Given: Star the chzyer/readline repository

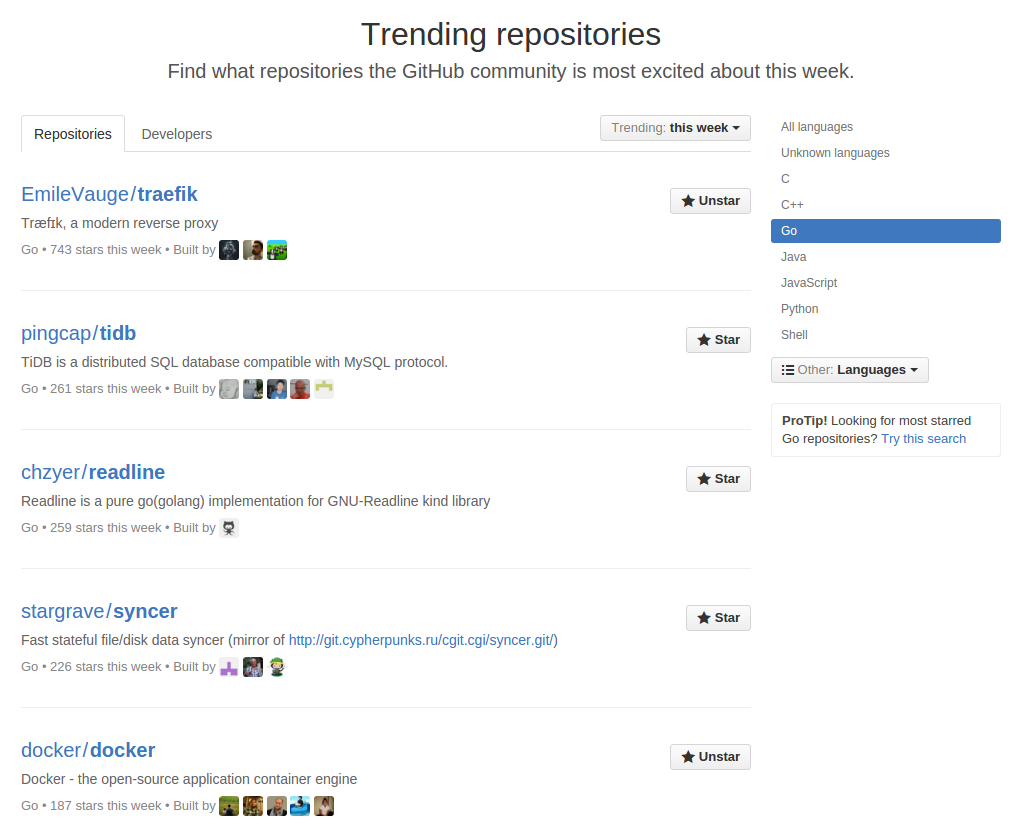Looking at the screenshot, I should 718,478.
